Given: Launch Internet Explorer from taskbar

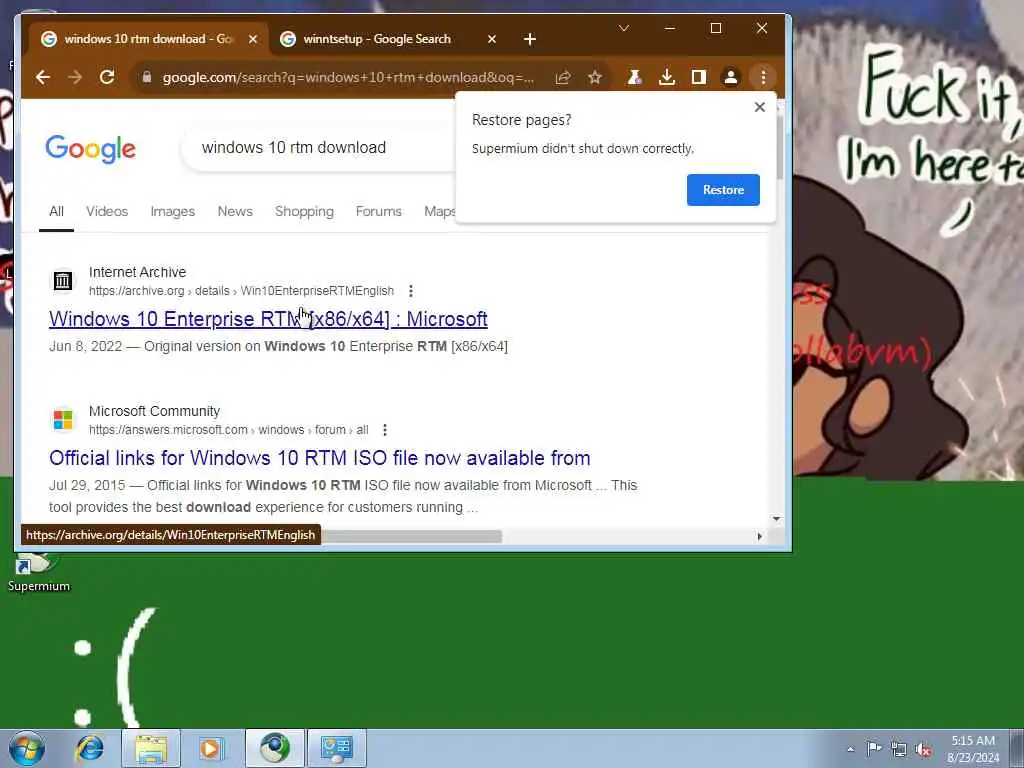Looking at the screenshot, I should (89, 748).
